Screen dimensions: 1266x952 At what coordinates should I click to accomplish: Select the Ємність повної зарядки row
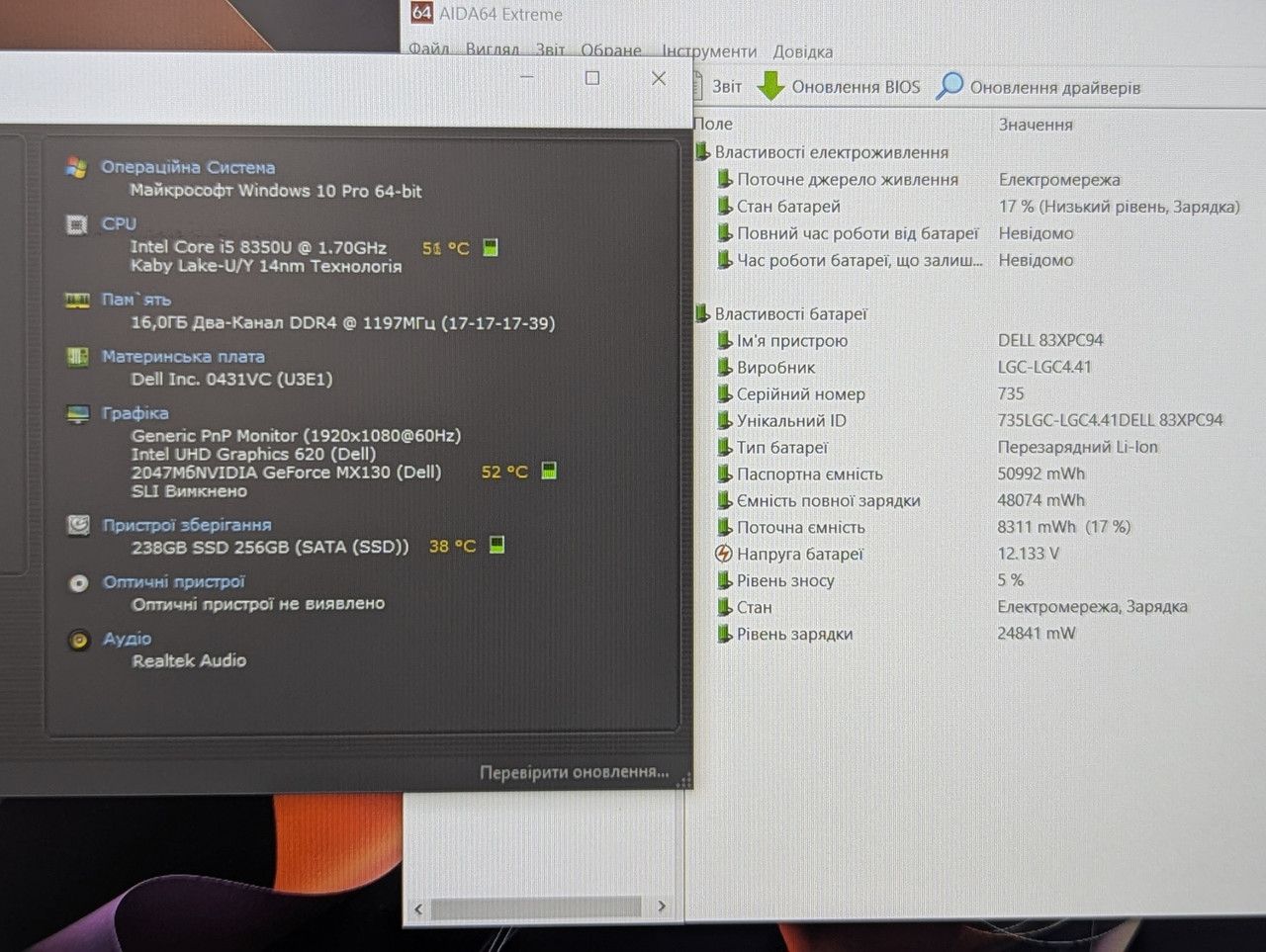(x=902, y=500)
